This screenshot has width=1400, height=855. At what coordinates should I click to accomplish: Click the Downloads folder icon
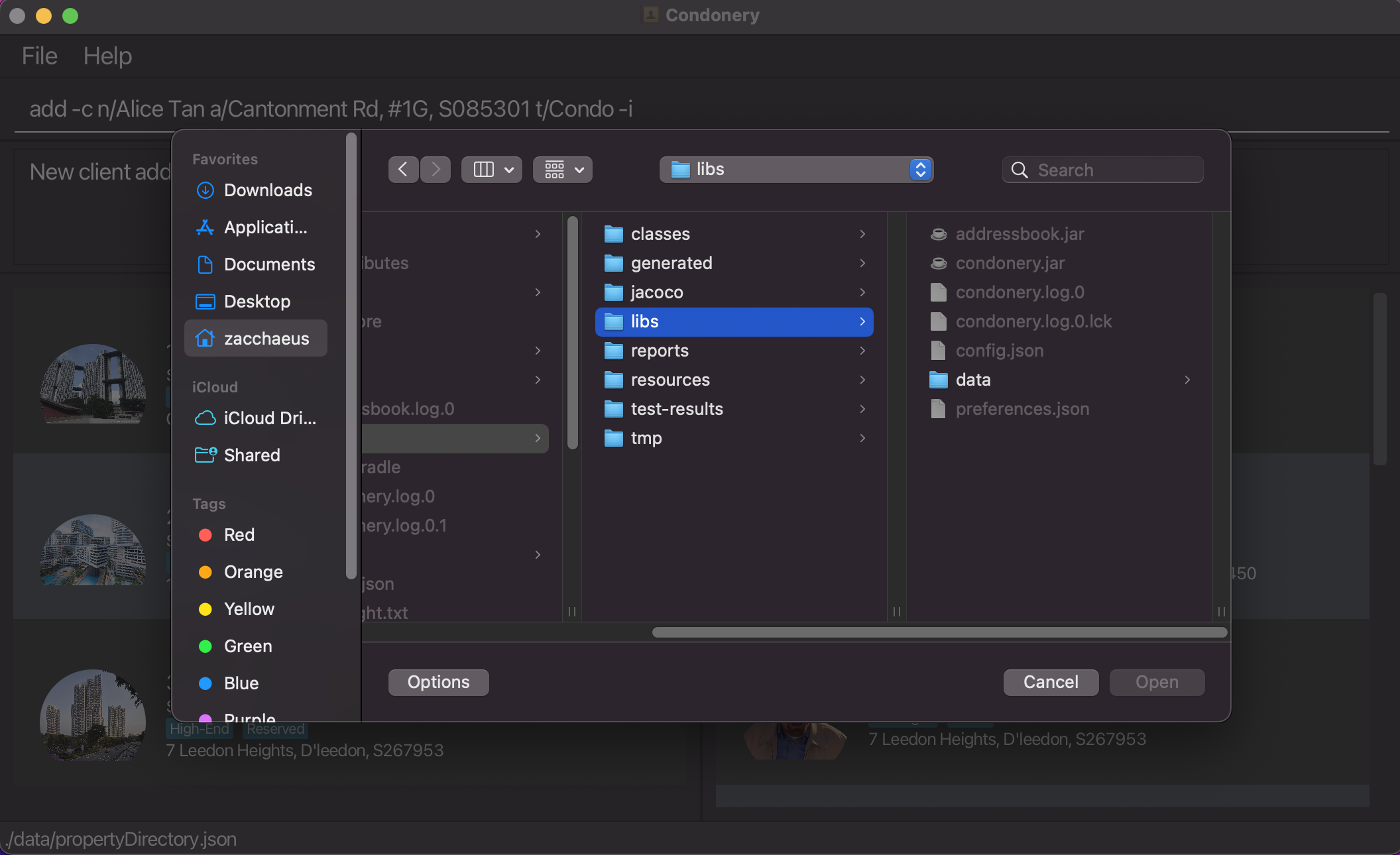[x=205, y=189]
